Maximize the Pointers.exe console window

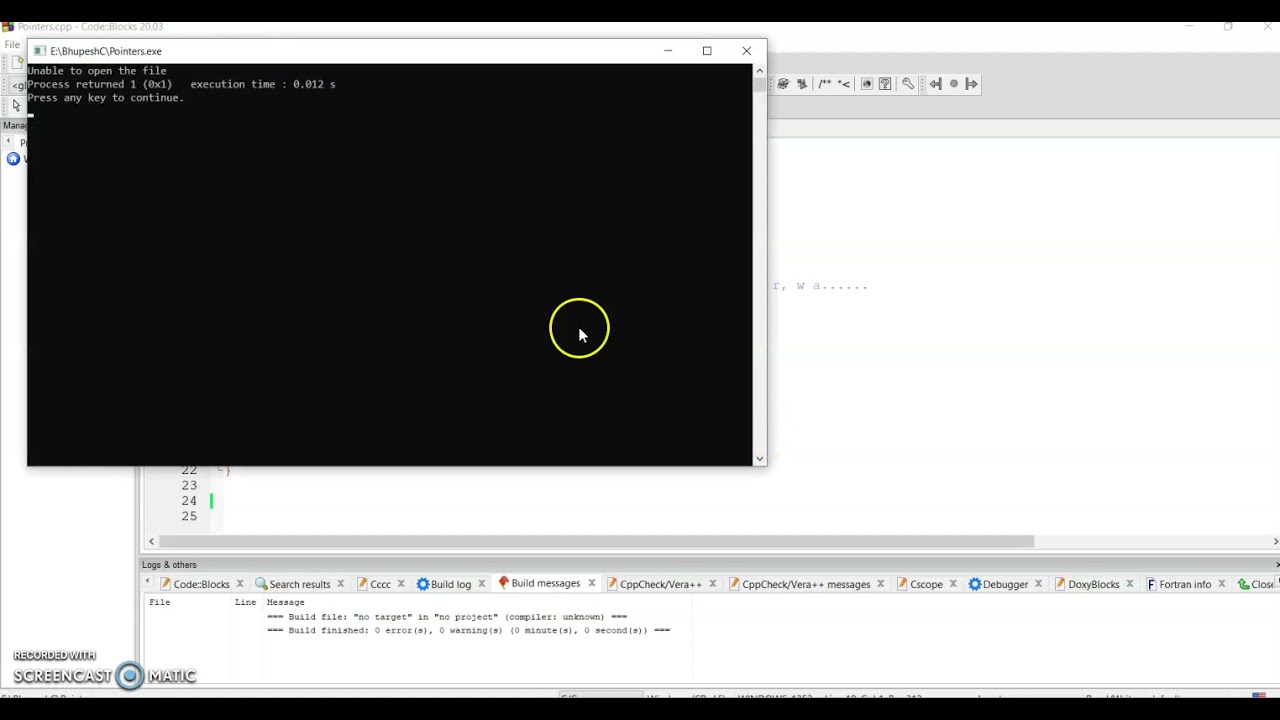[x=707, y=51]
